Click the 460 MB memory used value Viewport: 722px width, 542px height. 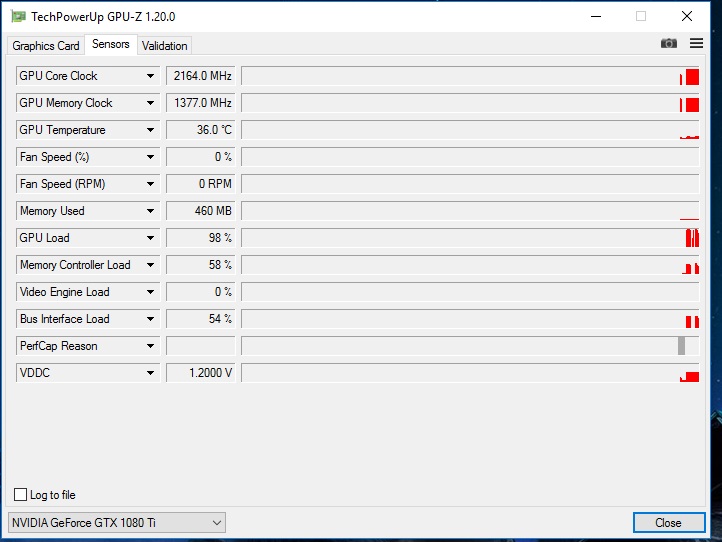[x=201, y=211]
